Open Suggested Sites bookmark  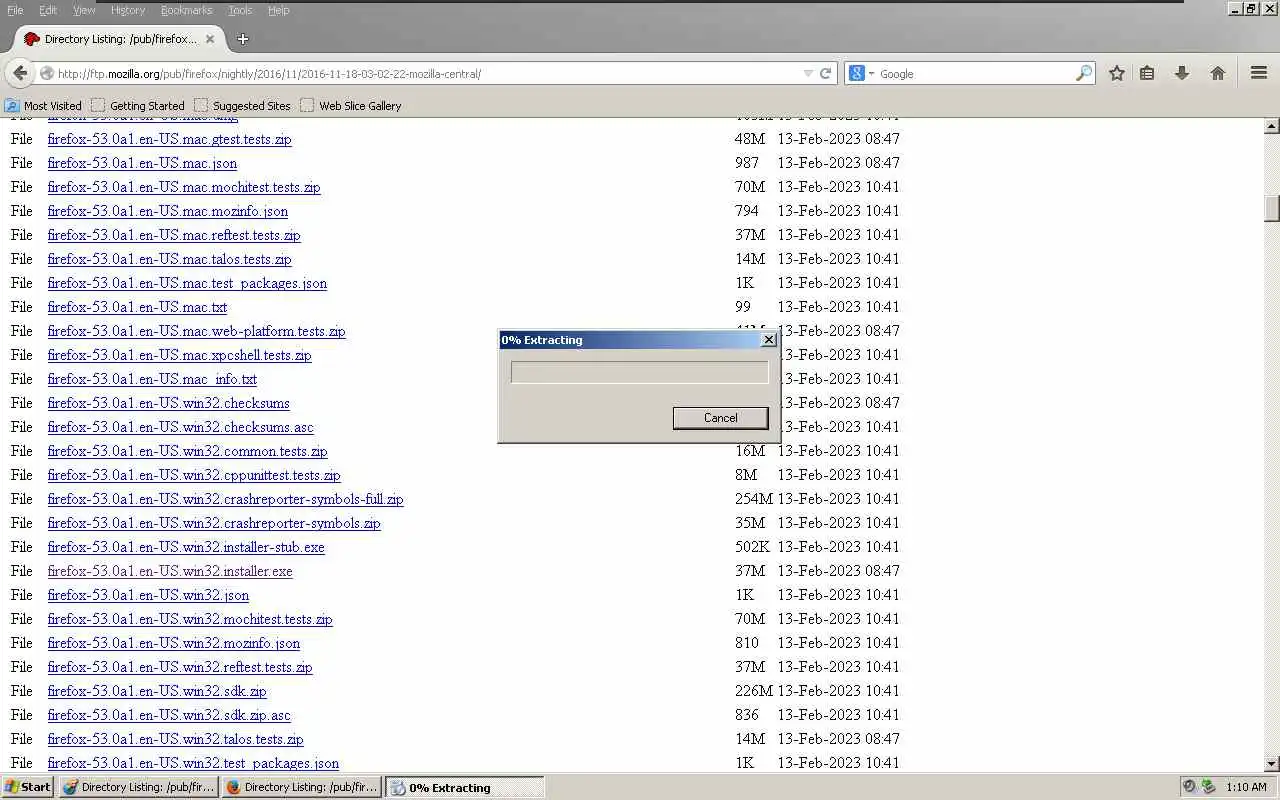[242, 105]
